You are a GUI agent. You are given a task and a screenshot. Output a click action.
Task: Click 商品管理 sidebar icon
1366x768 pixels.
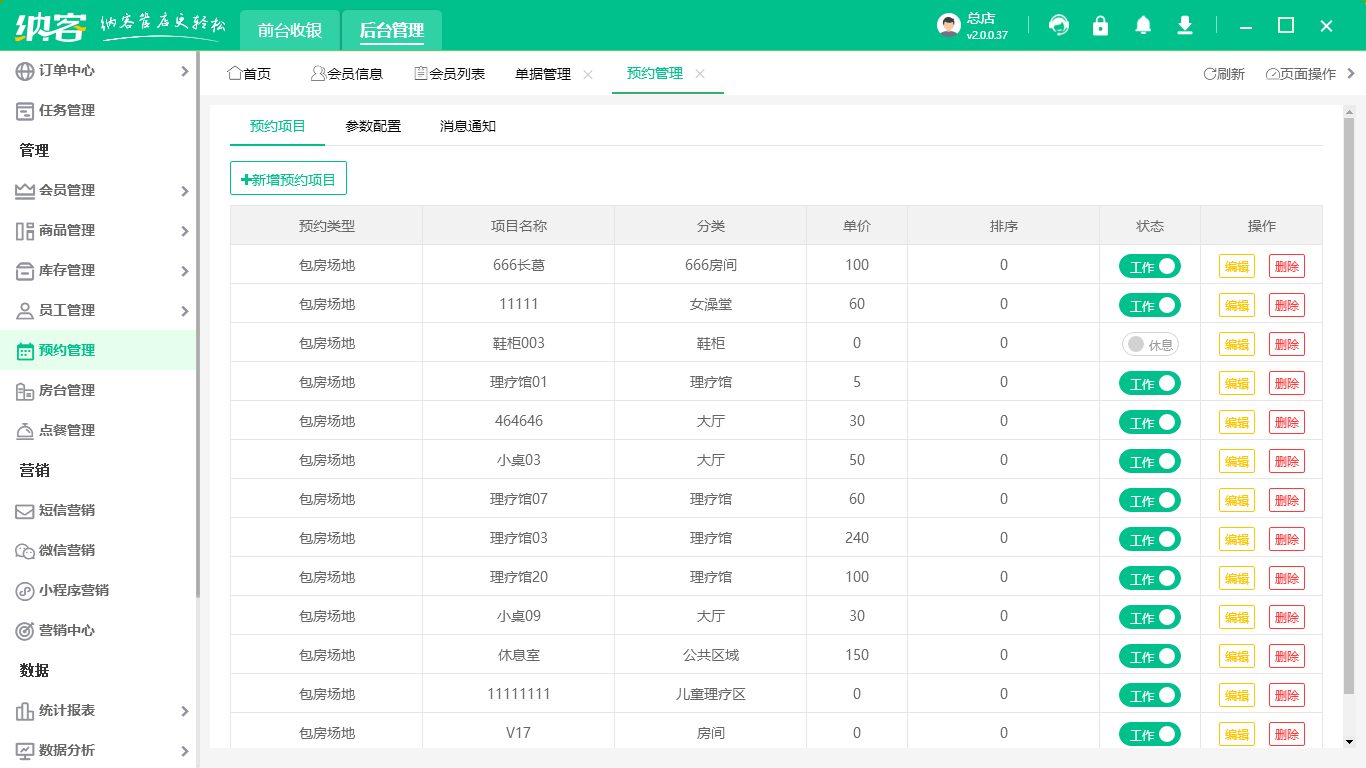pyautogui.click(x=25, y=231)
